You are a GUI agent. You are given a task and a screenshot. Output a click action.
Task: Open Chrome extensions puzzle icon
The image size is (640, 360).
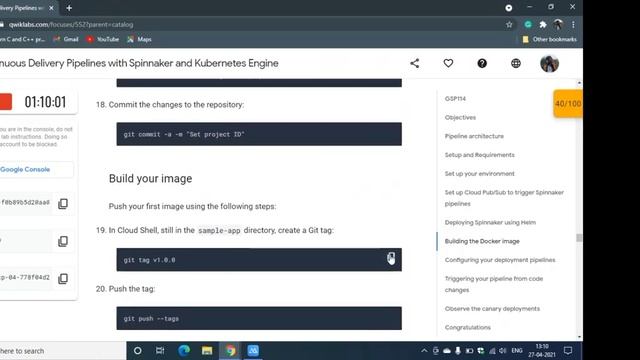coord(543,24)
